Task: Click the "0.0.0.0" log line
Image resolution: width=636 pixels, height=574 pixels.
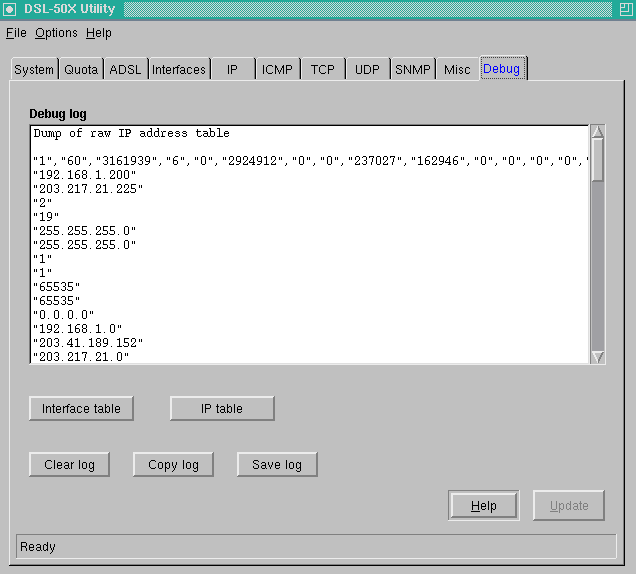Action: coord(63,315)
